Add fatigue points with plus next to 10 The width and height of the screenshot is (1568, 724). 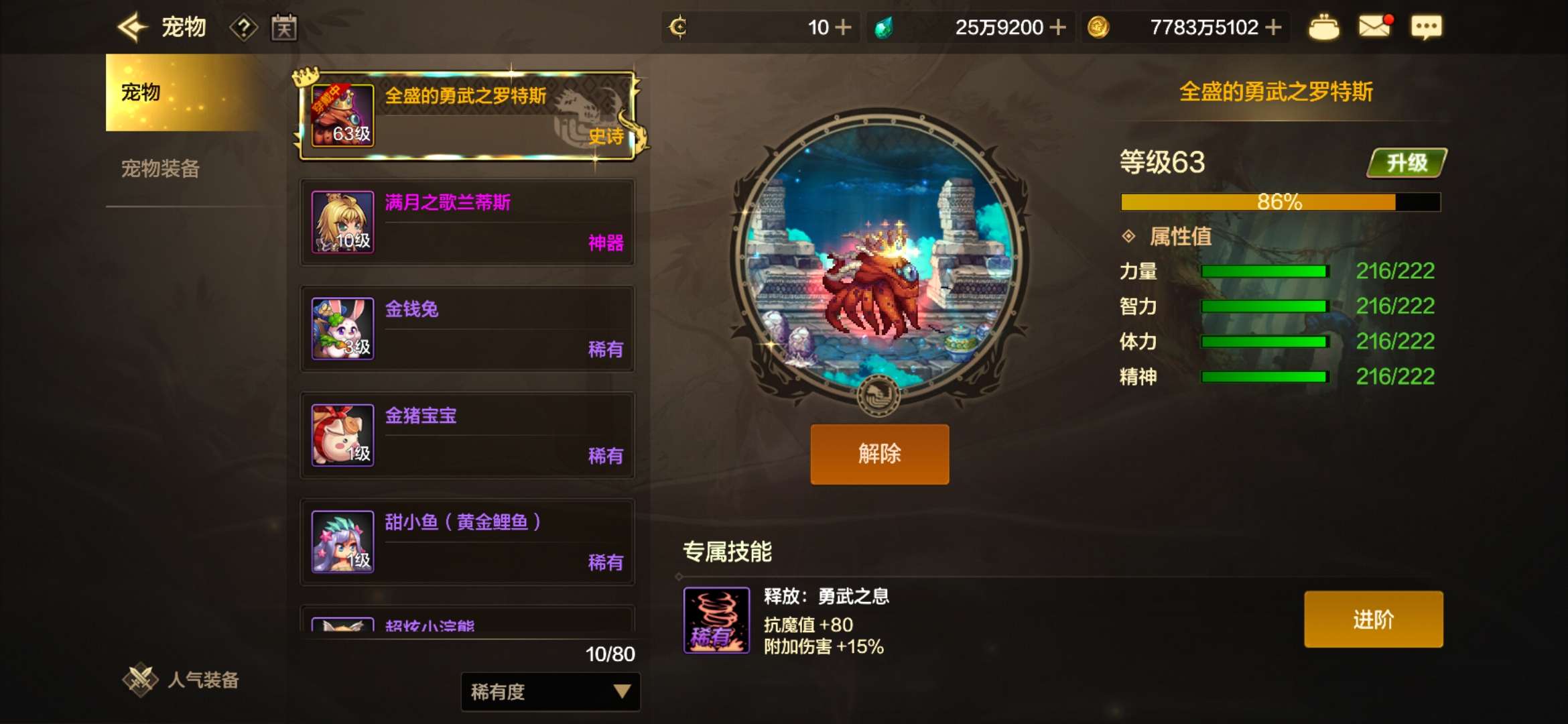click(843, 27)
